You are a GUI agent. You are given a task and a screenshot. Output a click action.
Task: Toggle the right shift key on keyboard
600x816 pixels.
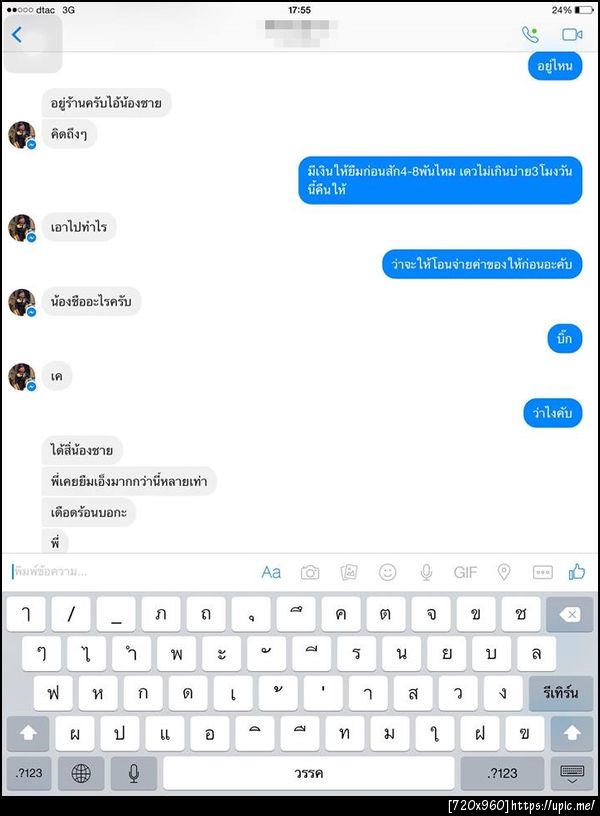click(571, 733)
